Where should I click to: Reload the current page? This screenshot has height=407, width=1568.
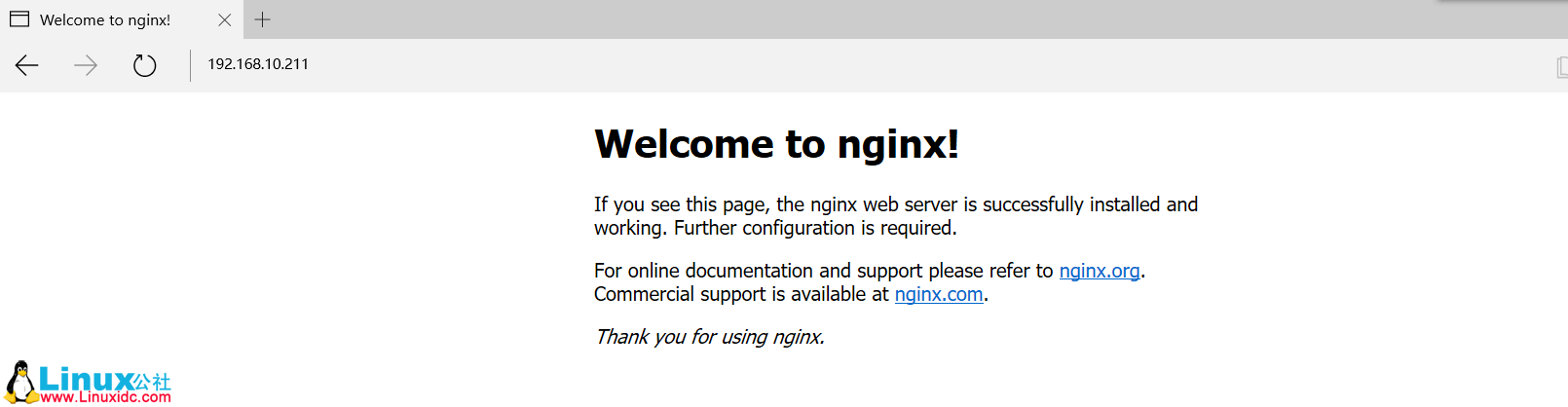(x=144, y=65)
